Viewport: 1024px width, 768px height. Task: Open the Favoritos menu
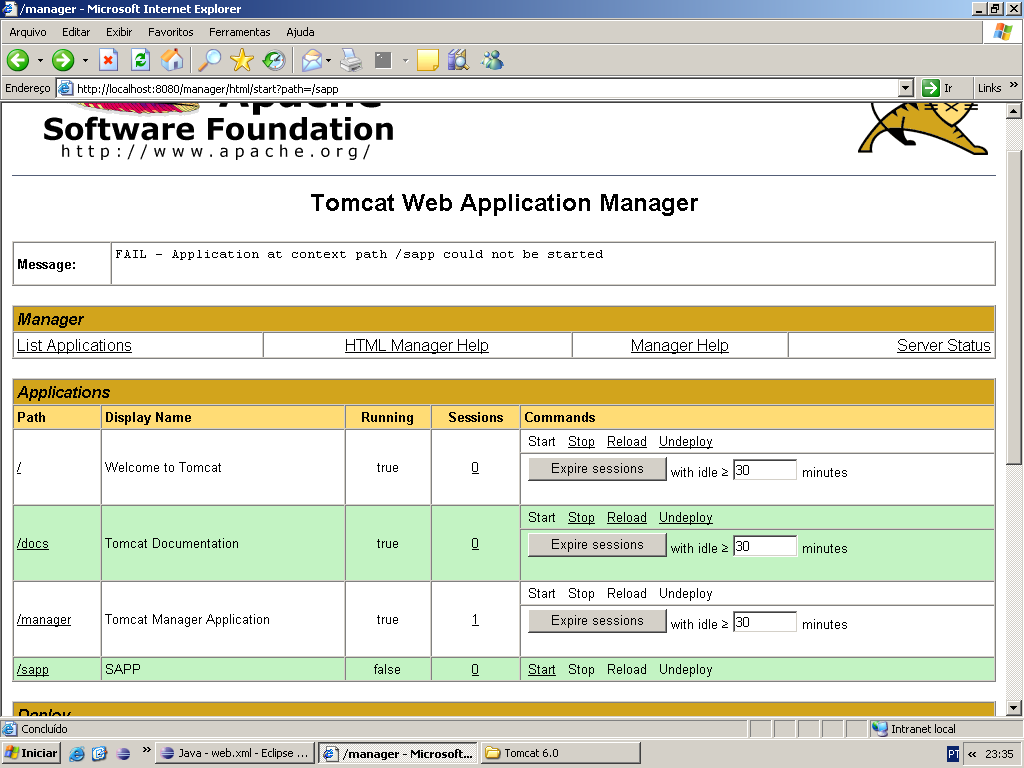tap(170, 32)
